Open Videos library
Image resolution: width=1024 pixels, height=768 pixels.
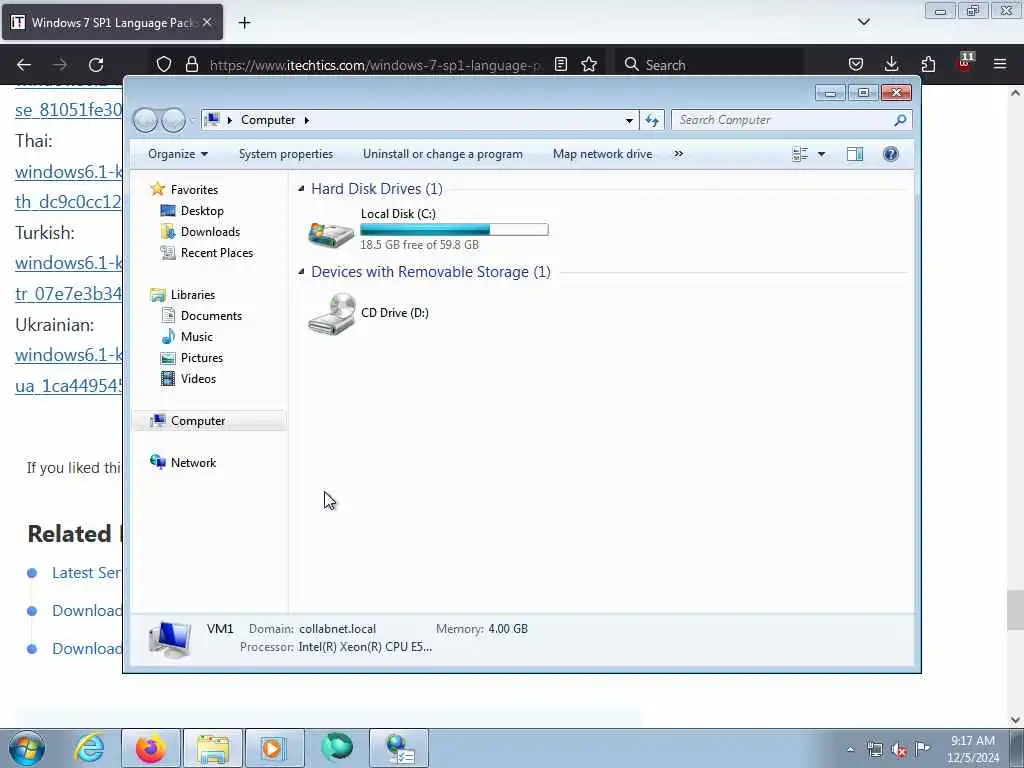[x=198, y=379]
